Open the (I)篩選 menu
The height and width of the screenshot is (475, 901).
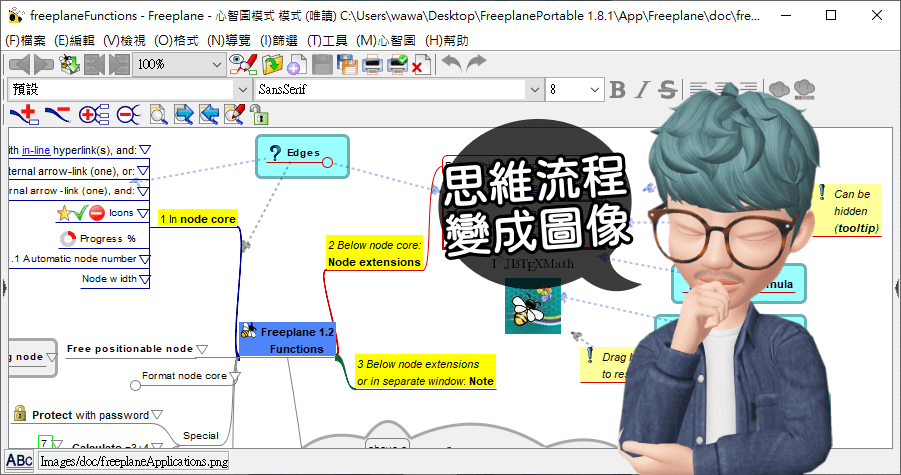click(279, 41)
